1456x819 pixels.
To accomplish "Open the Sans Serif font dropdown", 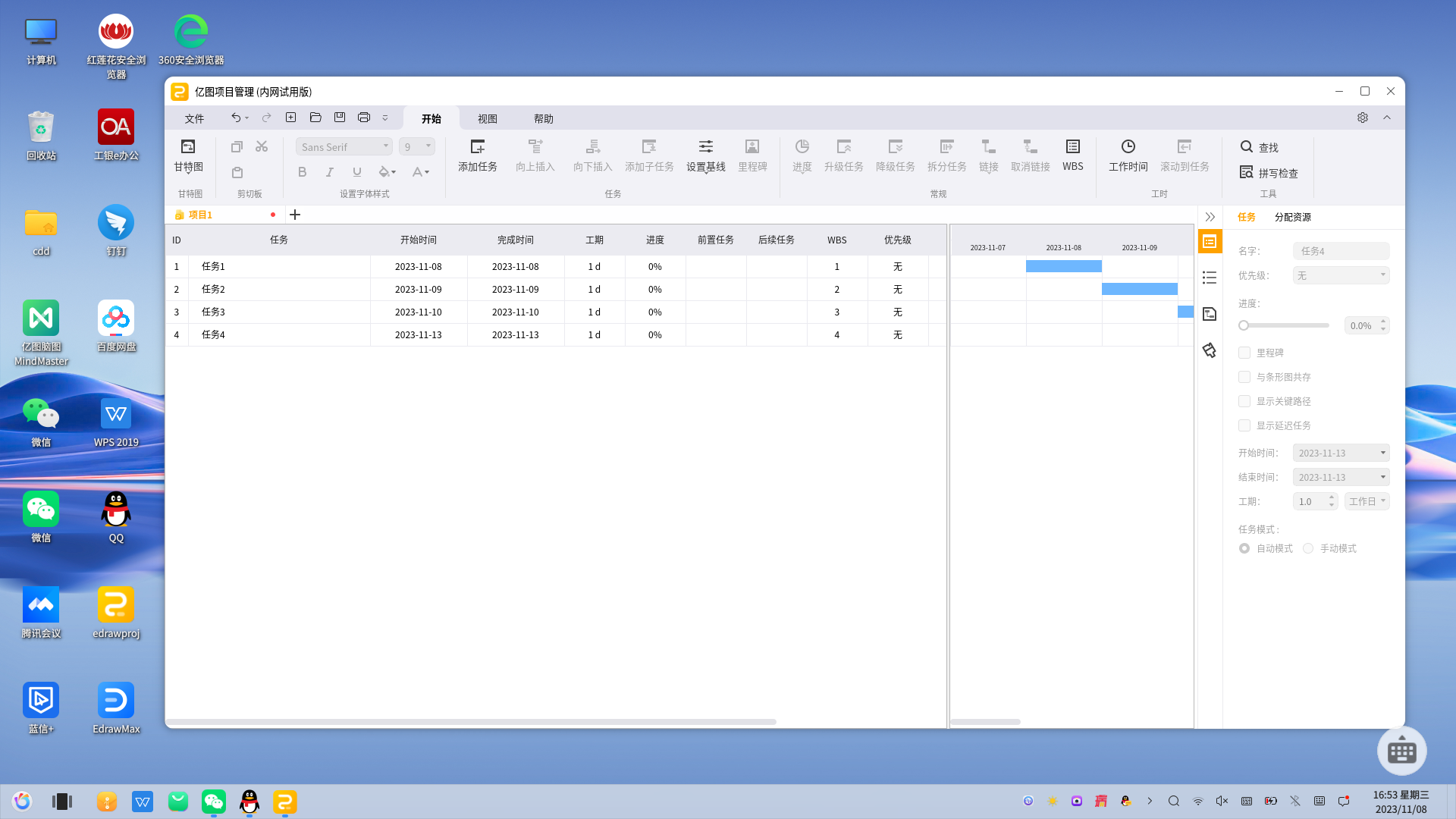I will click(344, 146).
